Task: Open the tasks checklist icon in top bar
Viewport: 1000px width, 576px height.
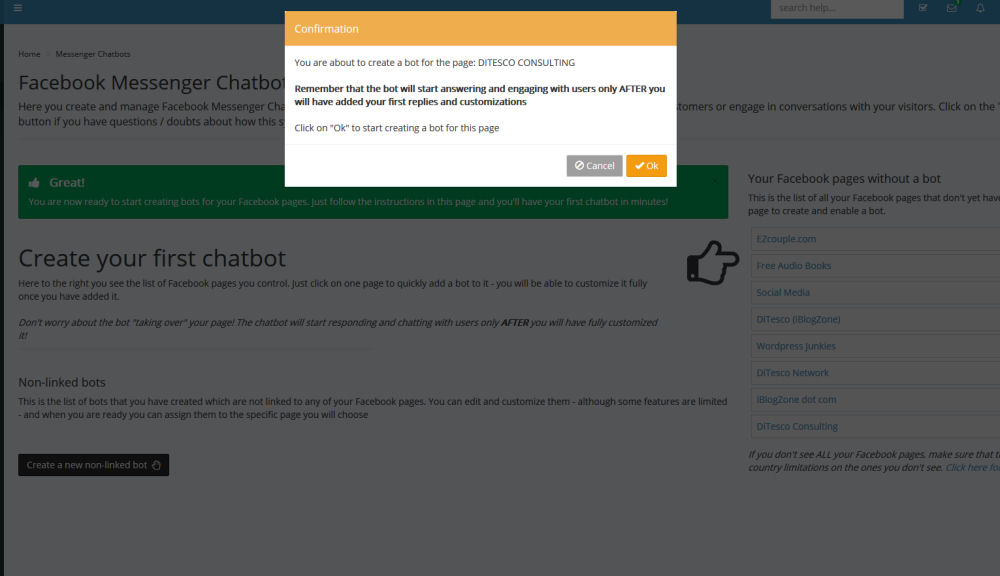Action: click(923, 8)
